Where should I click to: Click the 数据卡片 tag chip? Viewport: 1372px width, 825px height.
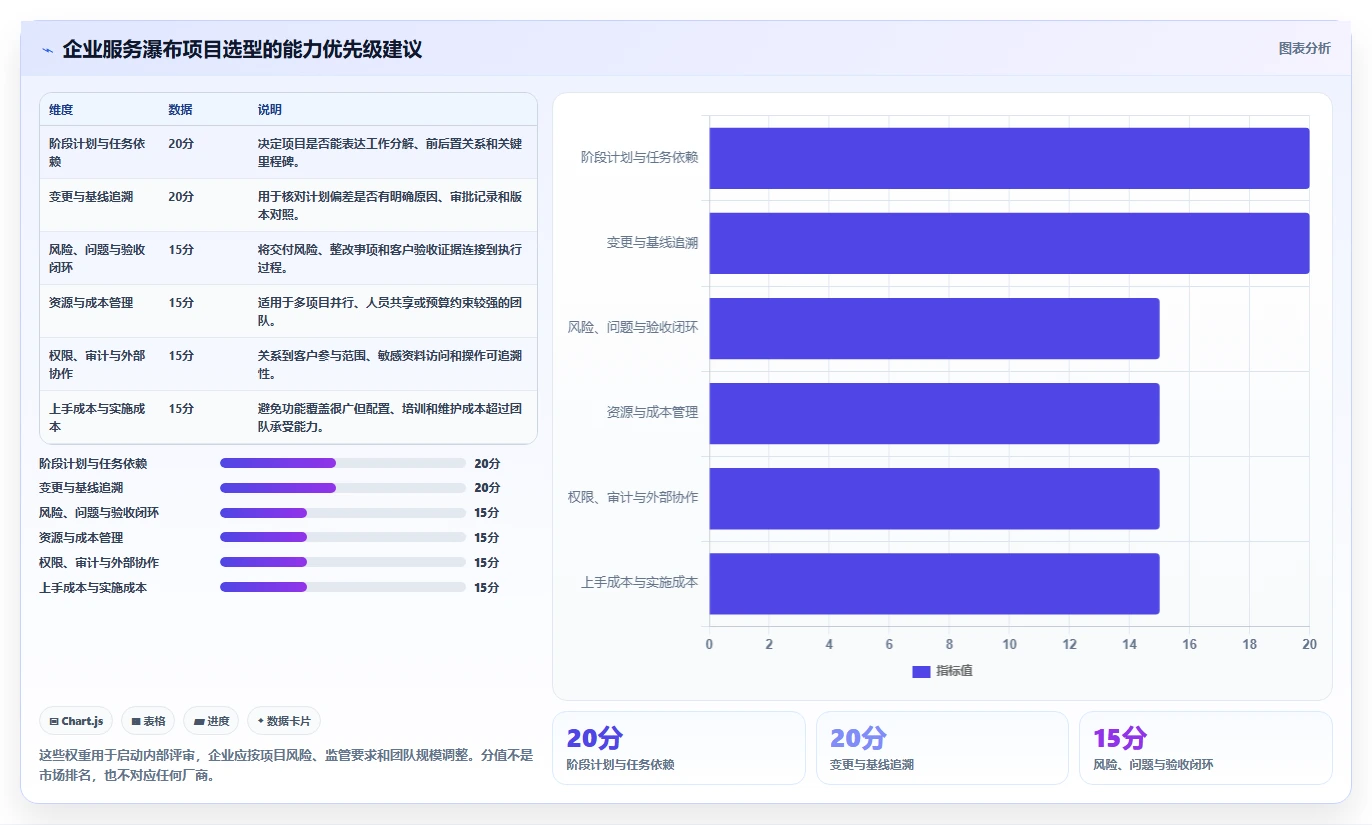pyautogui.click(x=284, y=721)
